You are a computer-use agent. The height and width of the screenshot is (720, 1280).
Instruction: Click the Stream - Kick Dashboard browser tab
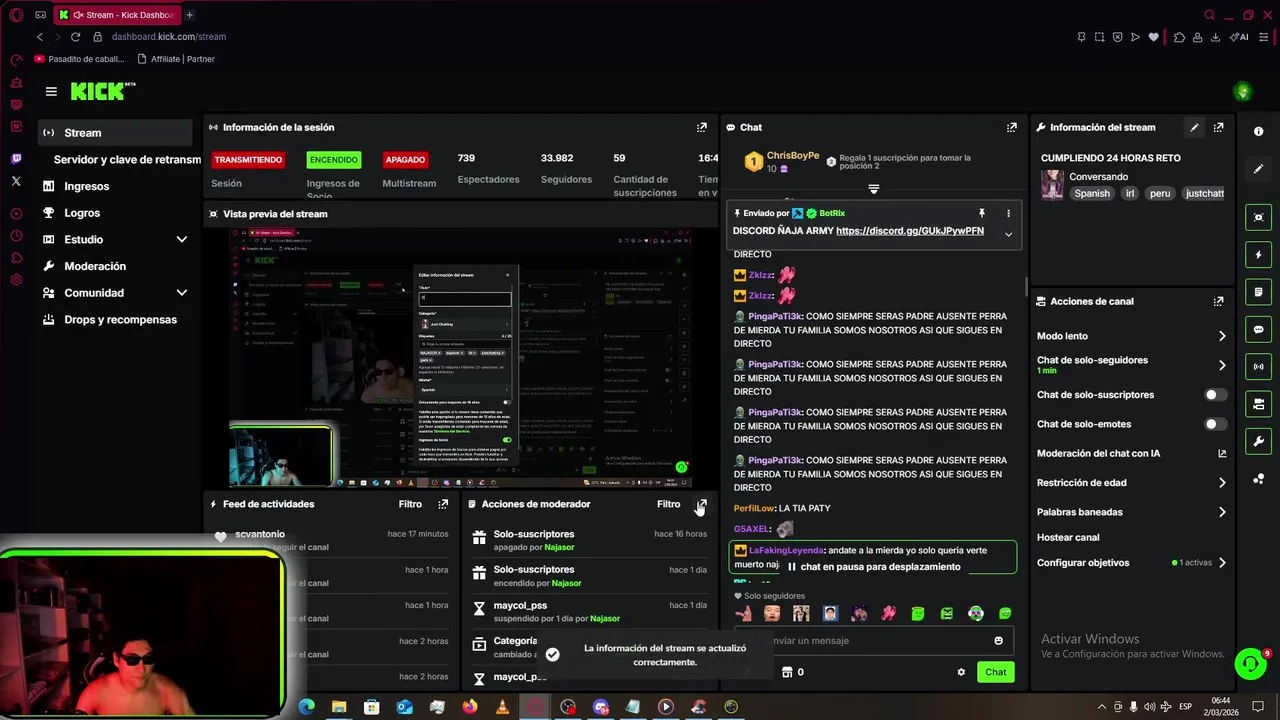(x=117, y=15)
